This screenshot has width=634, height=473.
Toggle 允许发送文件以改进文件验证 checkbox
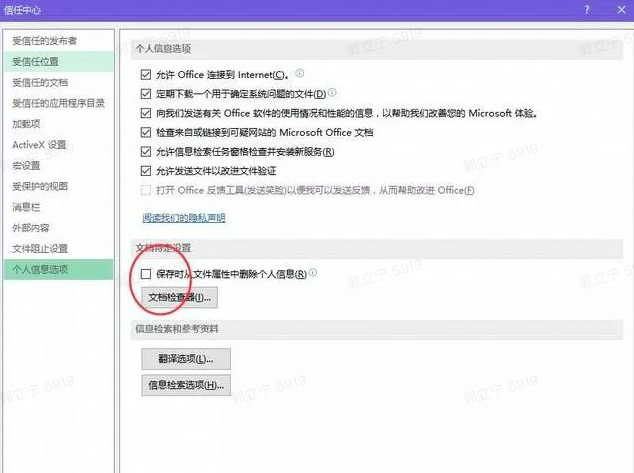[x=146, y=171]
